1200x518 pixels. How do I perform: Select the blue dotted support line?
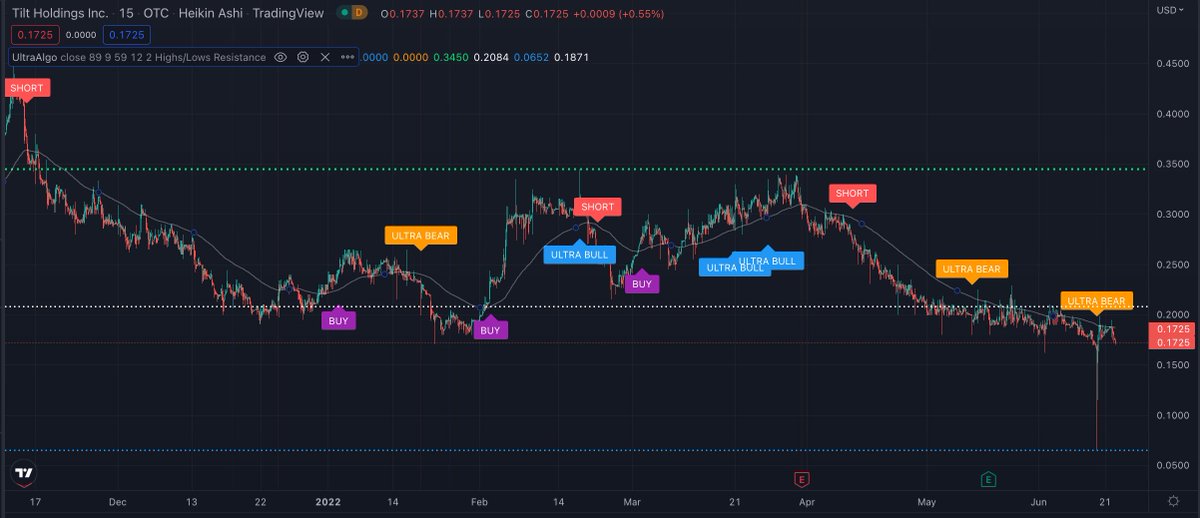click(575, 451)
